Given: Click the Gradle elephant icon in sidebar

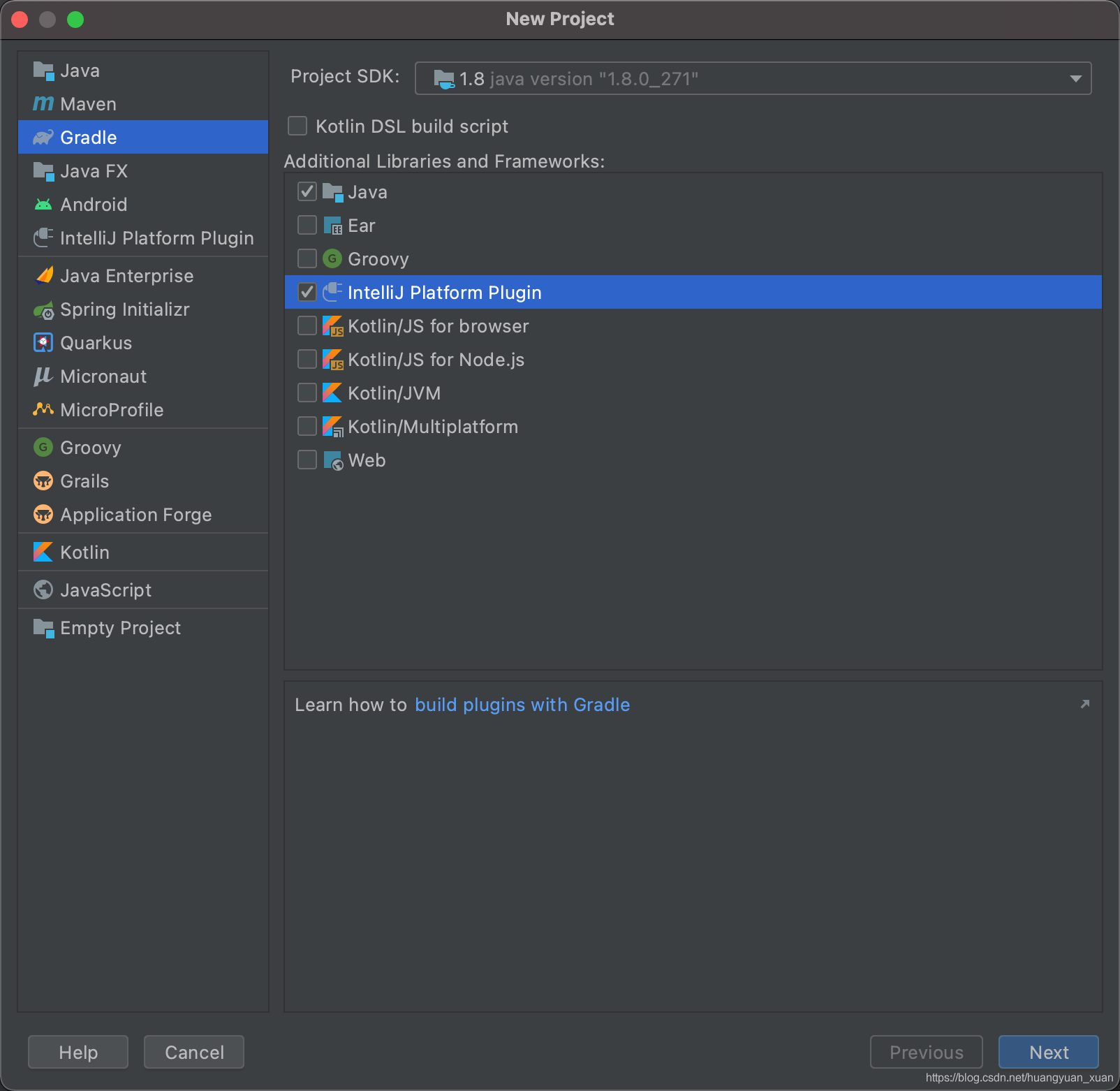Looking at the screenshot, I should [43, 137].
